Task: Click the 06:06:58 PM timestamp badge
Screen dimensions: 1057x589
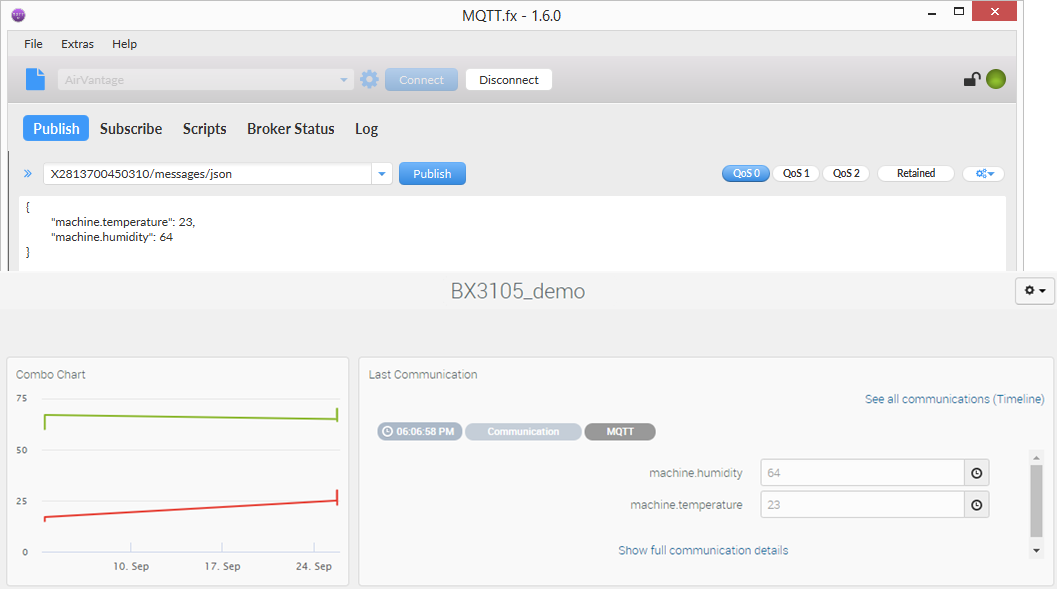Action: point(419,431)
